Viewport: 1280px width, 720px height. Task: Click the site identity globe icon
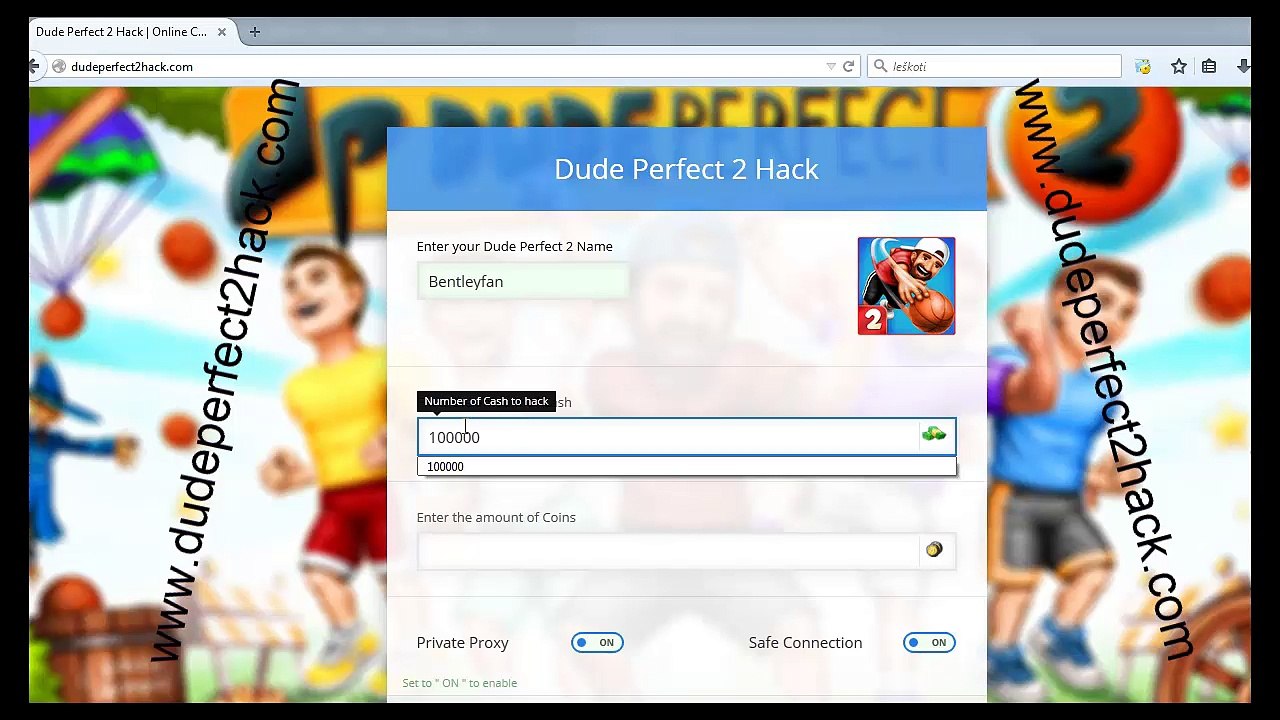tap(58, 67)
